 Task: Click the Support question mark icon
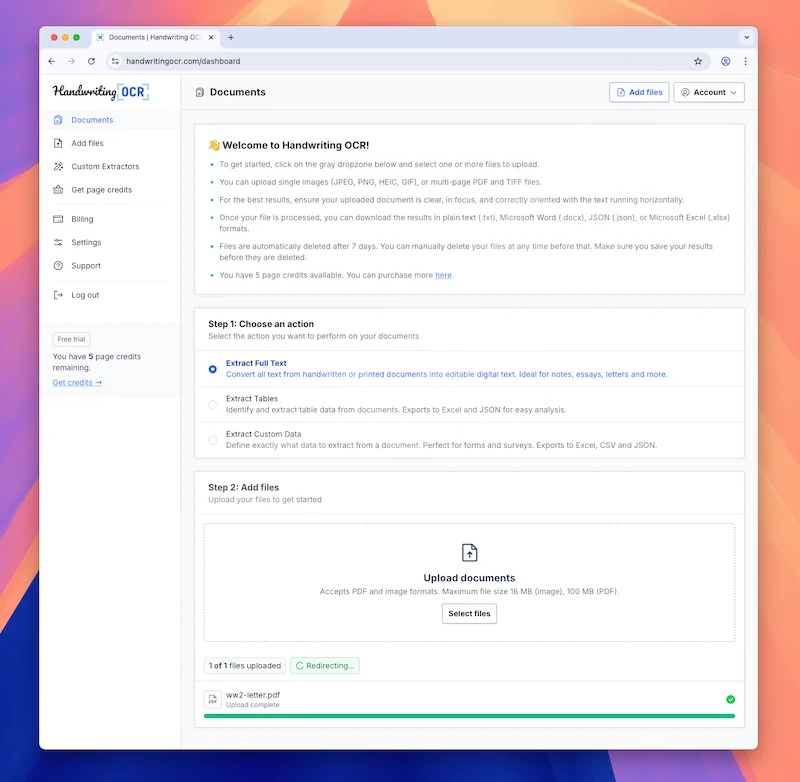59,266
